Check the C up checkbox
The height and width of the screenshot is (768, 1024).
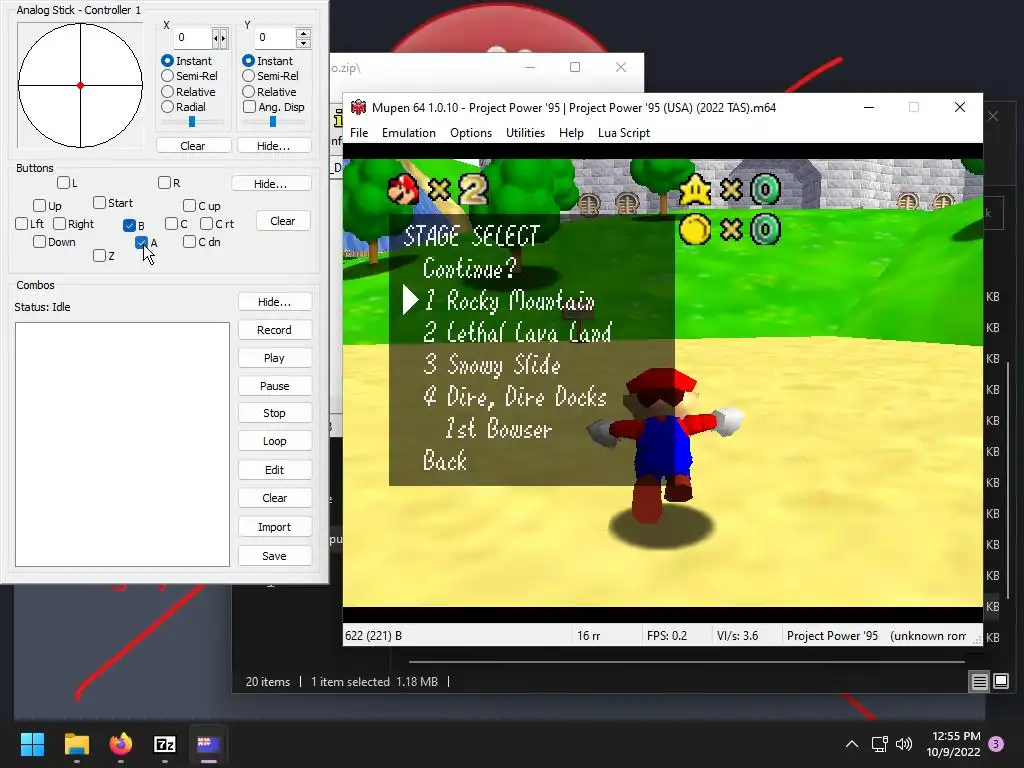coord(189,206)
